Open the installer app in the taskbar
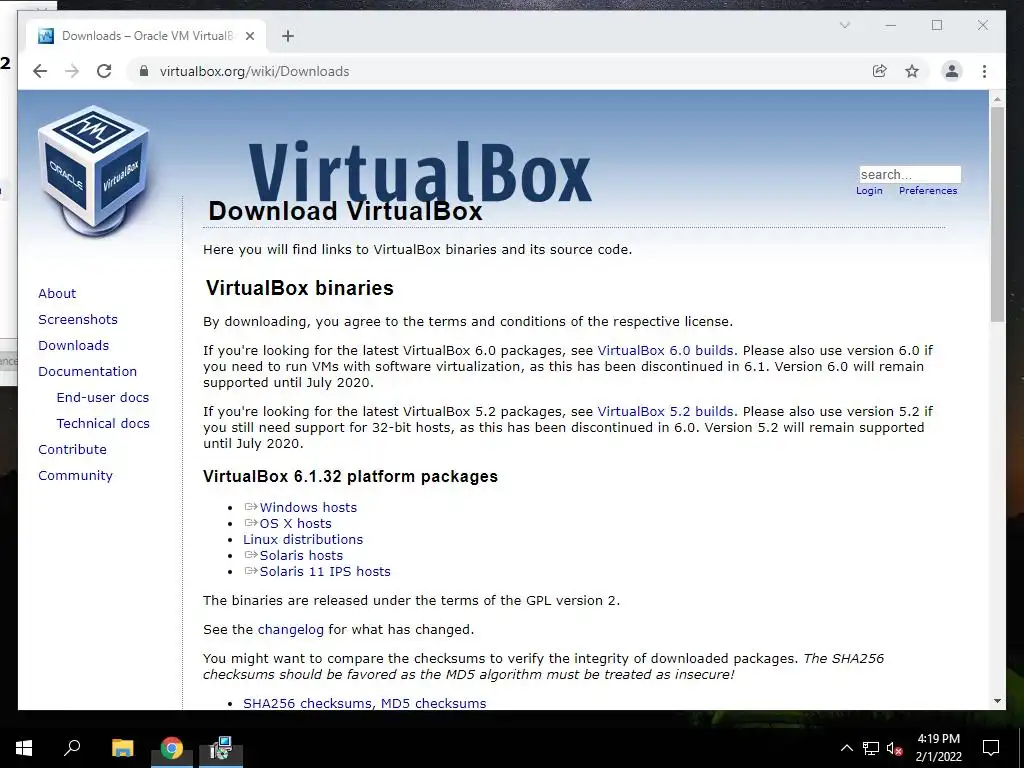Image resolution: width=1024 pixels, height=768 pixels. 221,748
